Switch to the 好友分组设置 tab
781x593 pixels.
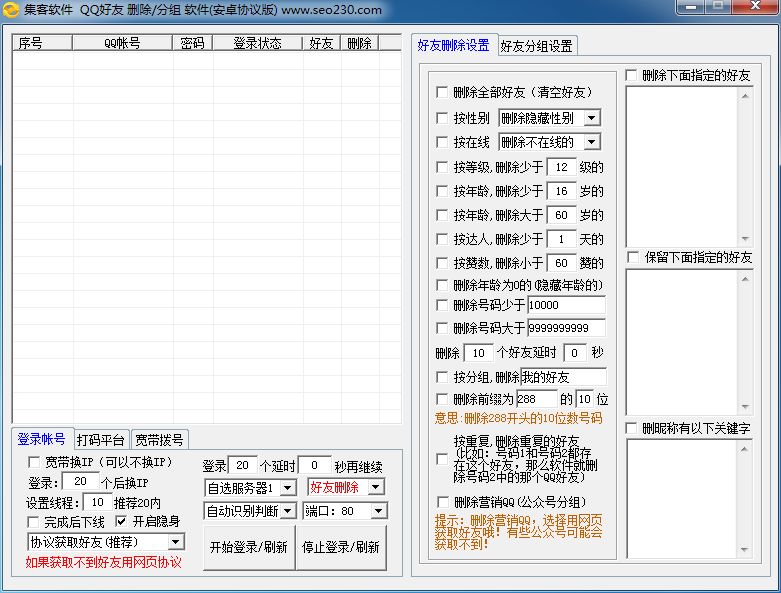(x=536, y=46)
